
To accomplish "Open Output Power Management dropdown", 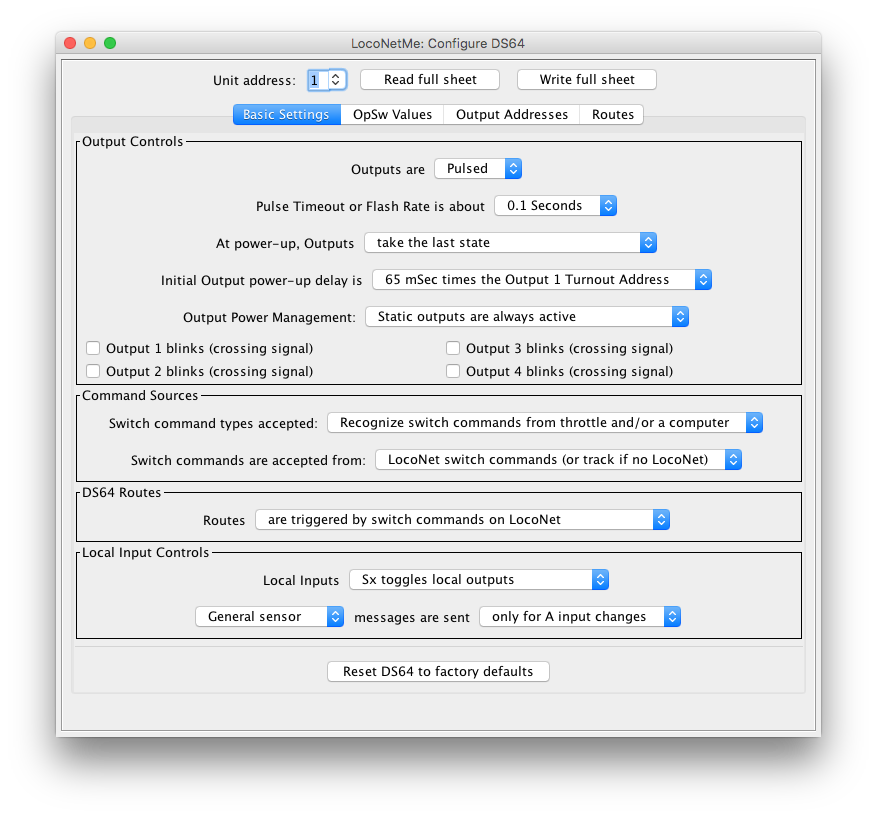I will (527, 316).
